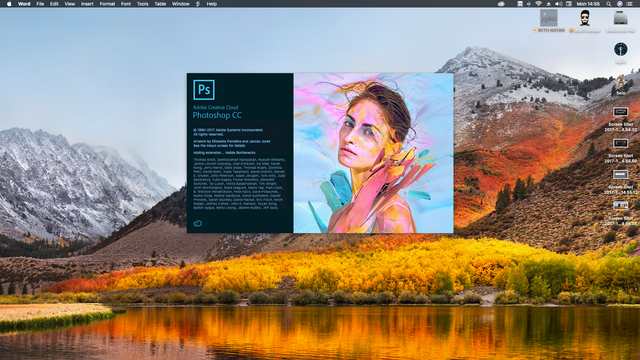Viewport: 640px width, 360px height.
Task: Open Notification Center list icon
Action: [629, 4]
